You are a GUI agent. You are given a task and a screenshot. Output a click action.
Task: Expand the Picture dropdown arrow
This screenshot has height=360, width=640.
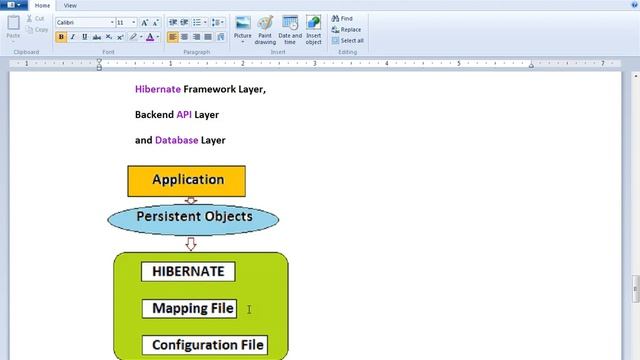[242, 42]
